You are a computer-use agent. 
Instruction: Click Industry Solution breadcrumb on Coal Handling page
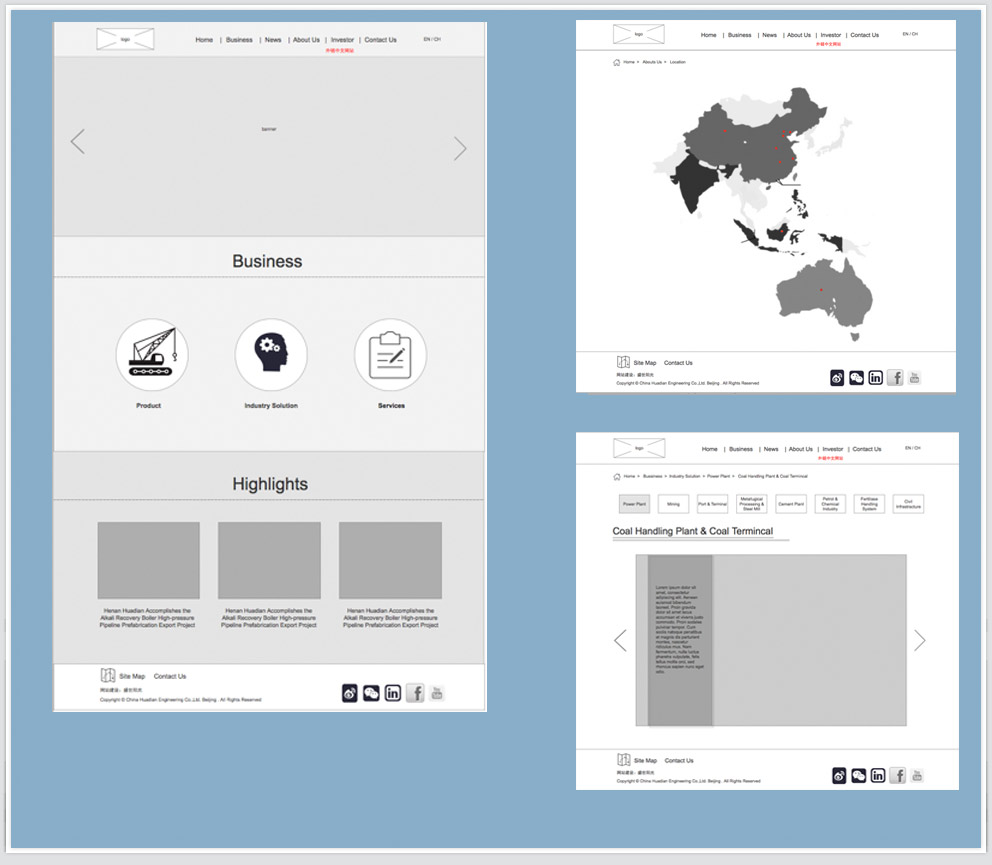click(x=685, y=476)
